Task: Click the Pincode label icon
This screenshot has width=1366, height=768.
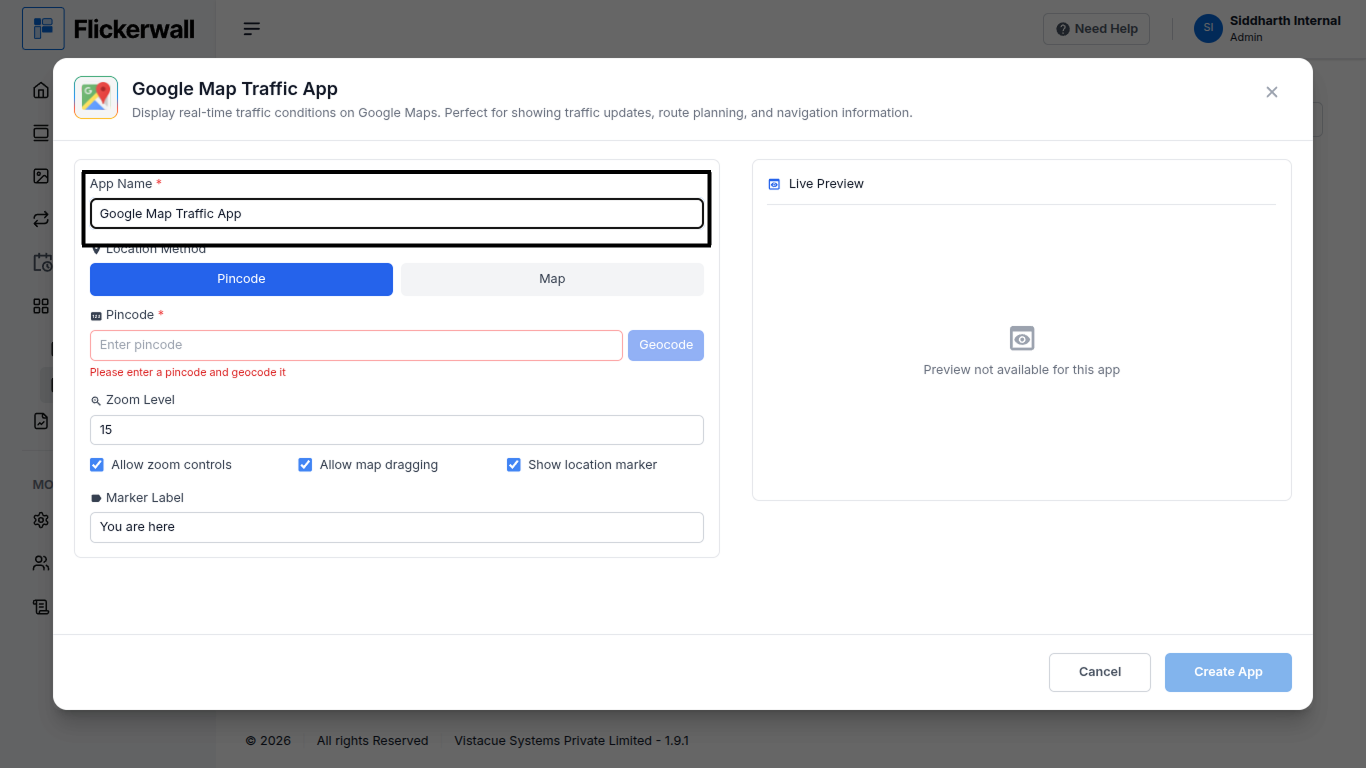Action: (96, 315)
